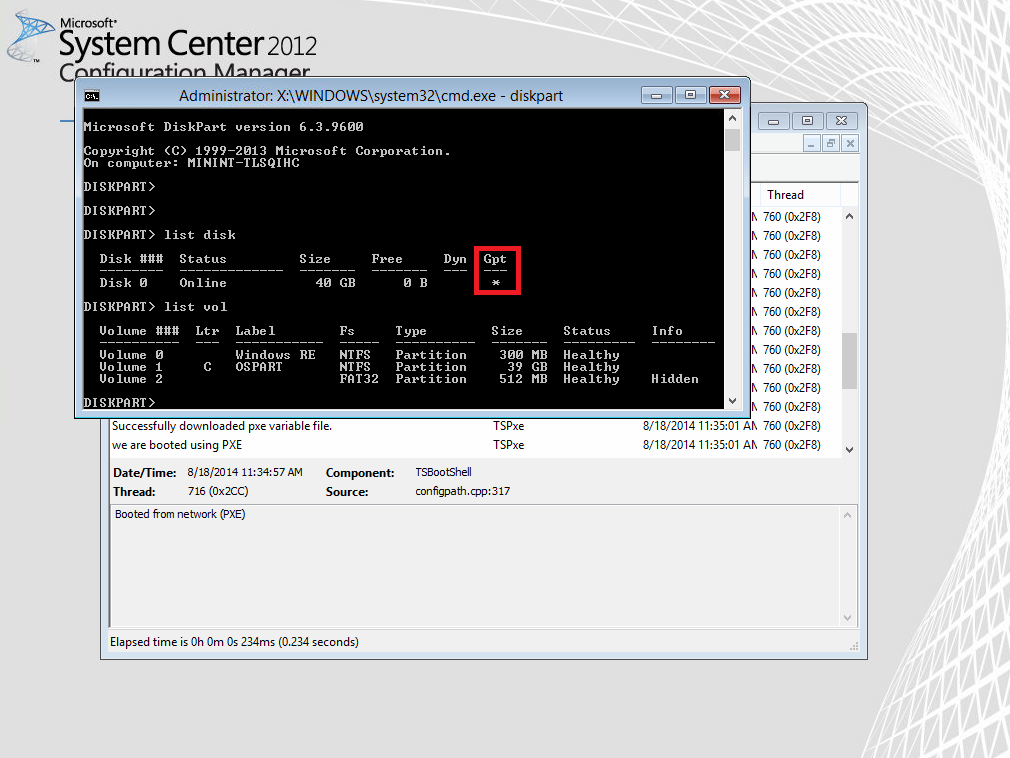Viewport: 1010px width, 758px height.
Task: Click the cmd window title bar text
Action: pyautogui.click(x=371, y=96)
